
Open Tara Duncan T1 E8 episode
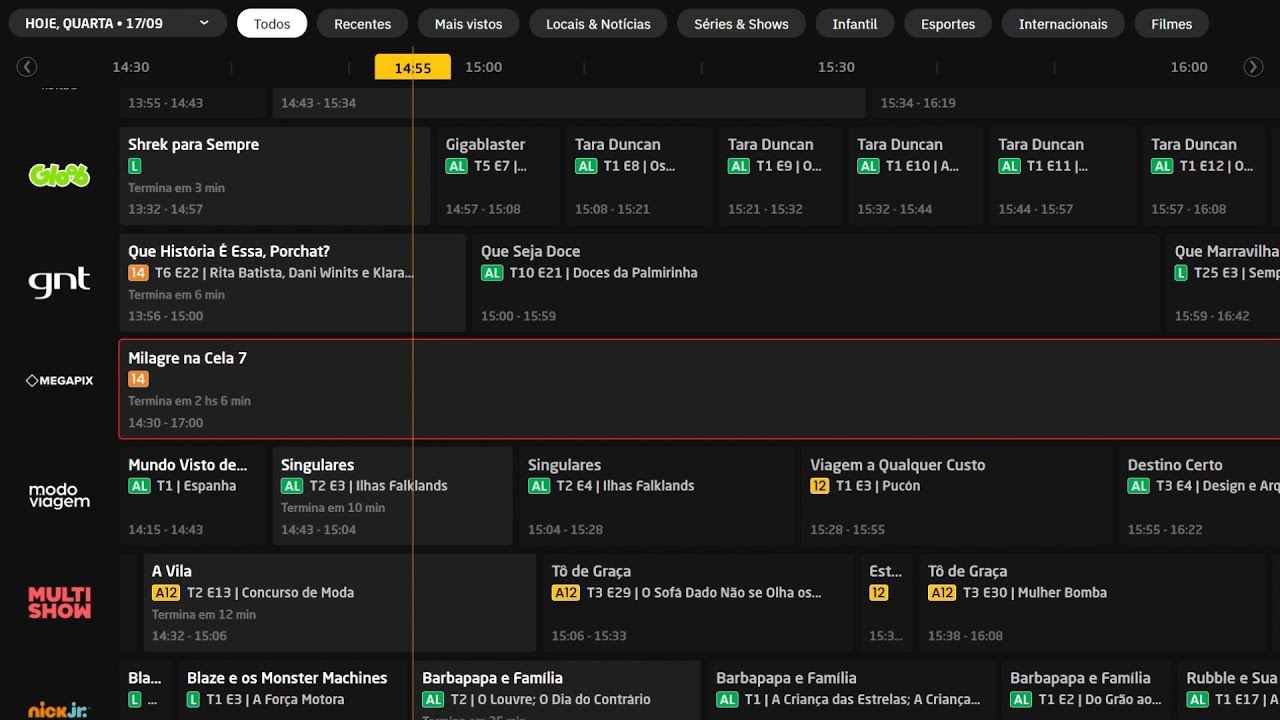[x=638, y=176]
